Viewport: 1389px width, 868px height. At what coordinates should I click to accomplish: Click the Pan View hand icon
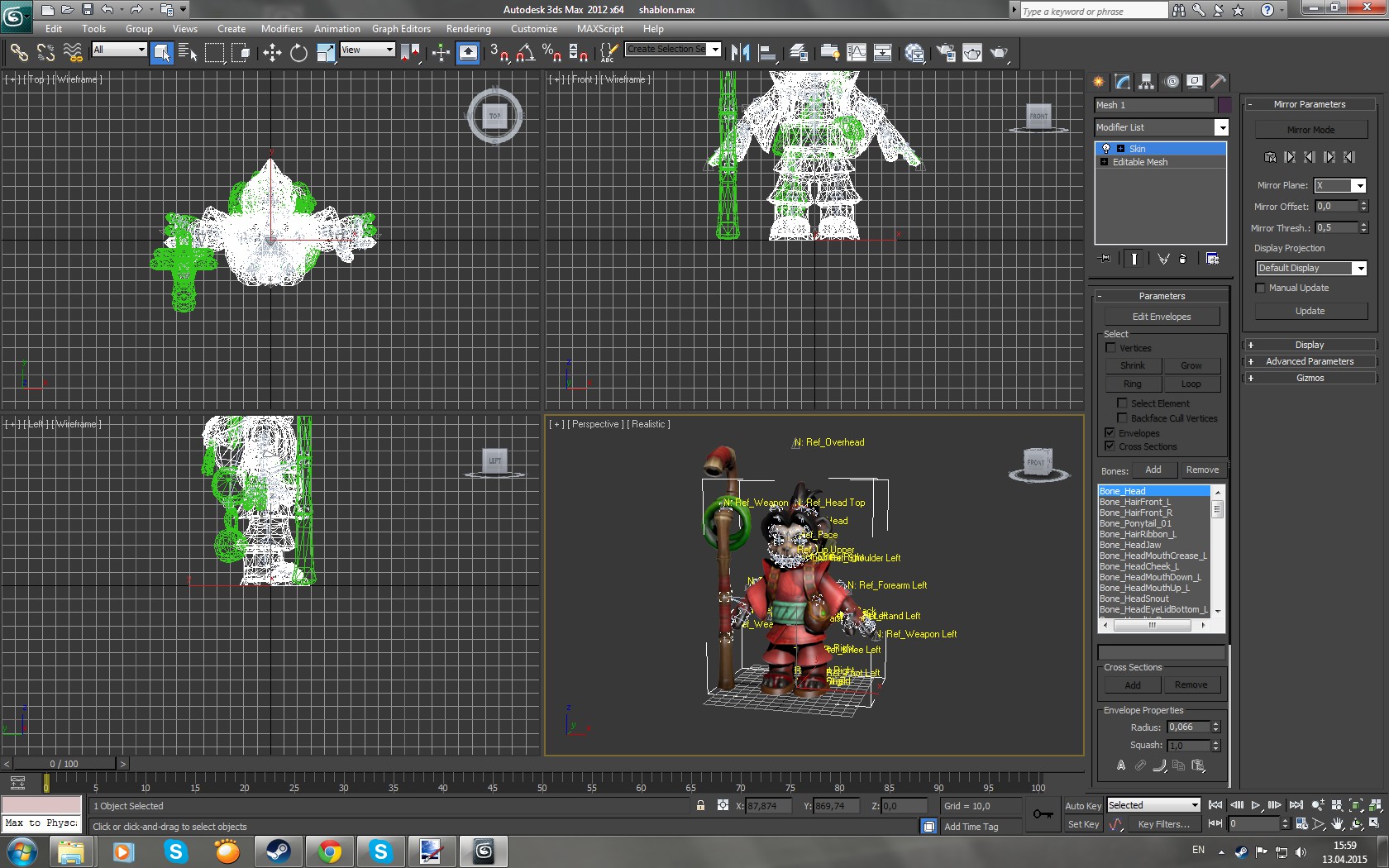[x=1338, y=824]
